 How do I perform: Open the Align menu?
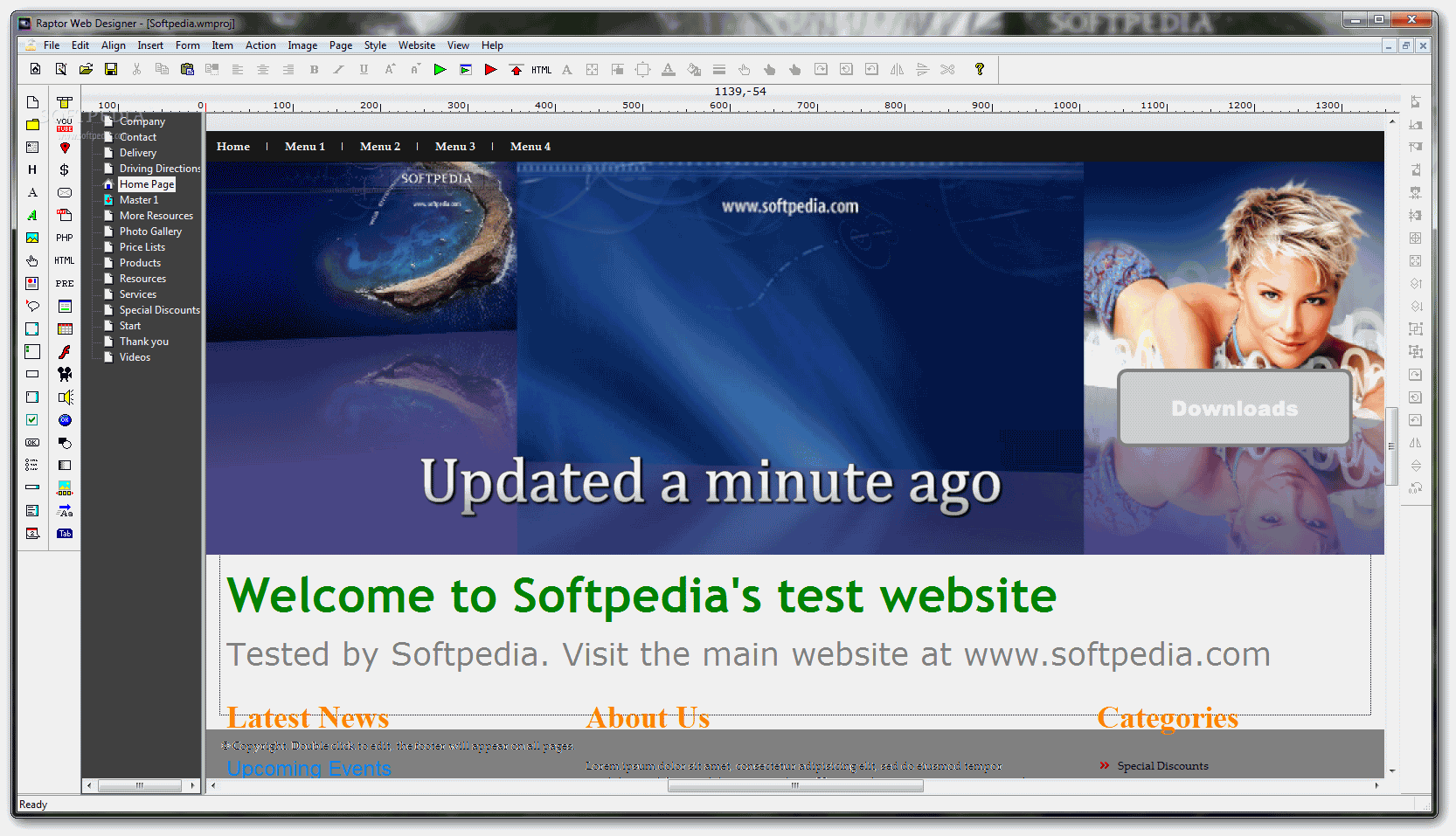(x=113, y=45)
